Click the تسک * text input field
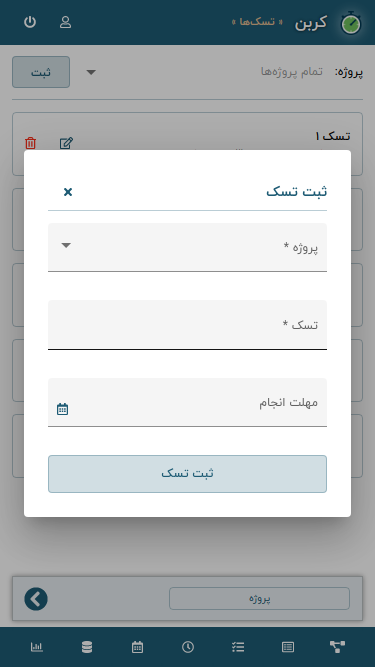Image resolution: width=375 pixels, height=667 pixels. pyautogui.click(x=188, y=325)
